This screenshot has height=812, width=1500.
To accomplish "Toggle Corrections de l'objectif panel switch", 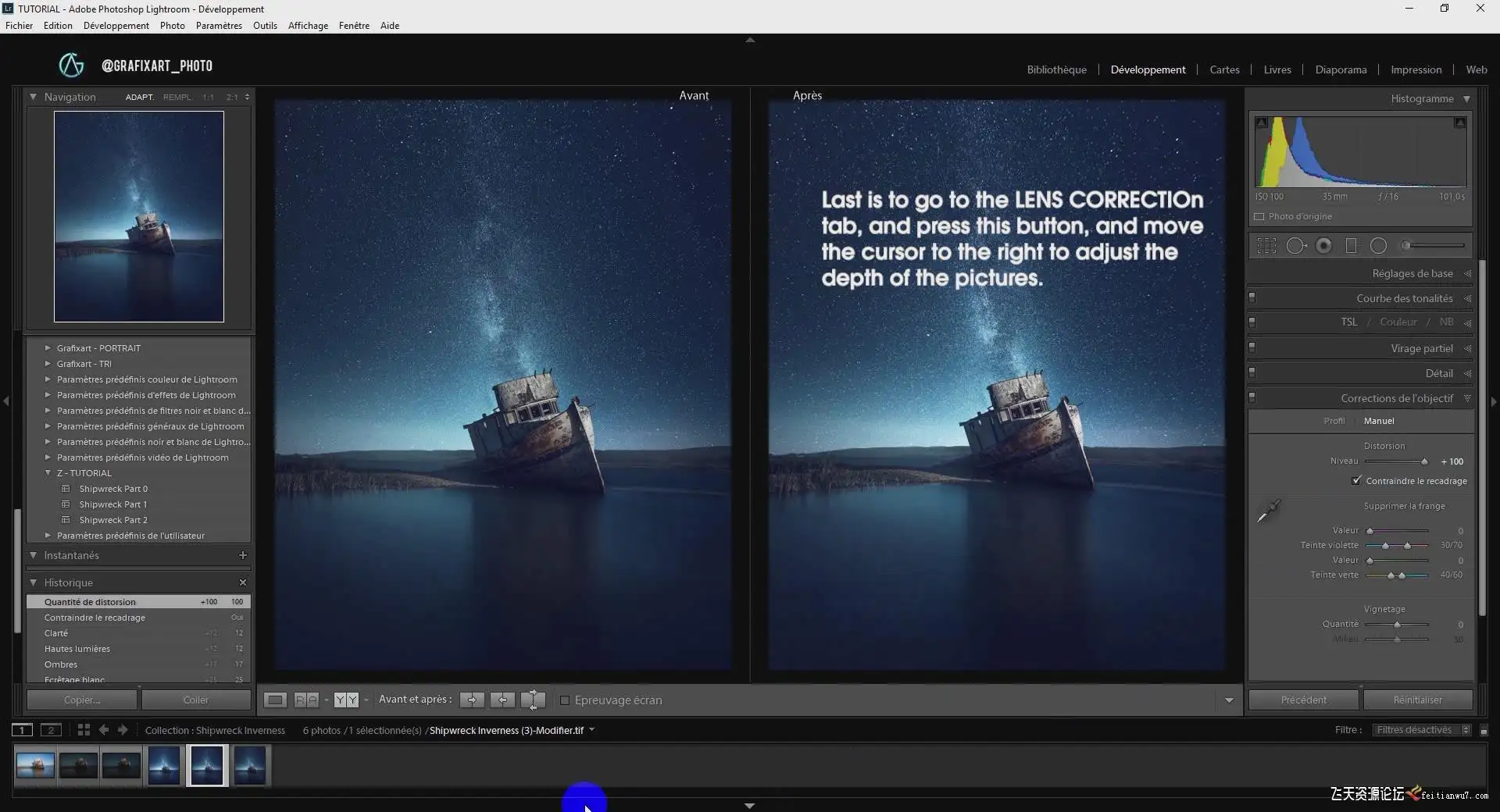I will click(1252, 397).
